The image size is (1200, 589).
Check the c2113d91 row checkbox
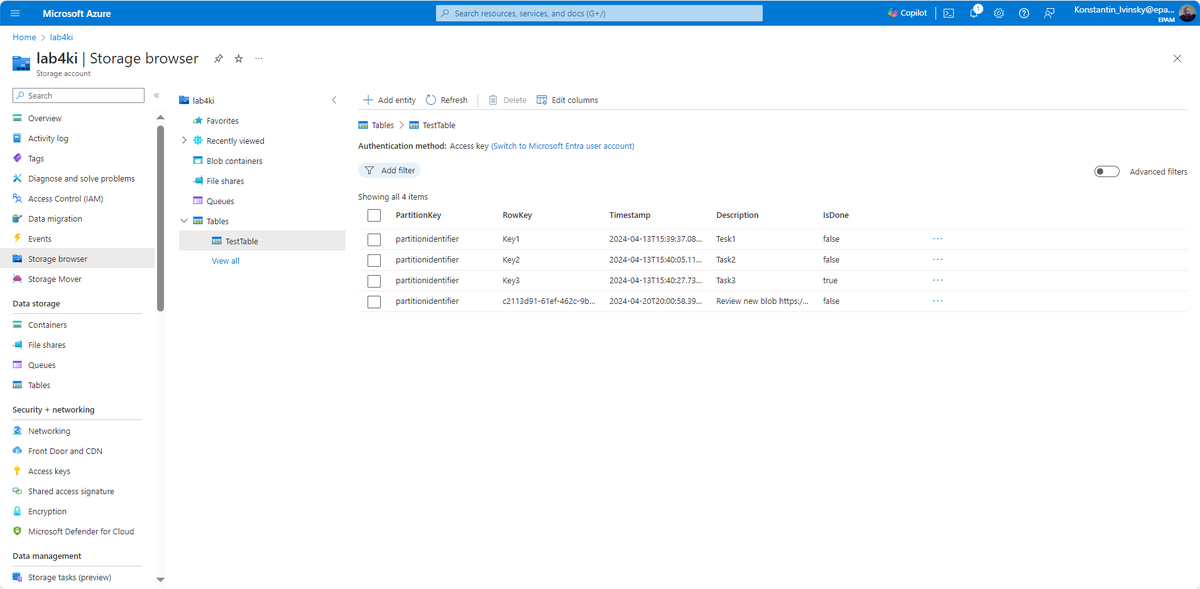tap(374, 301)
